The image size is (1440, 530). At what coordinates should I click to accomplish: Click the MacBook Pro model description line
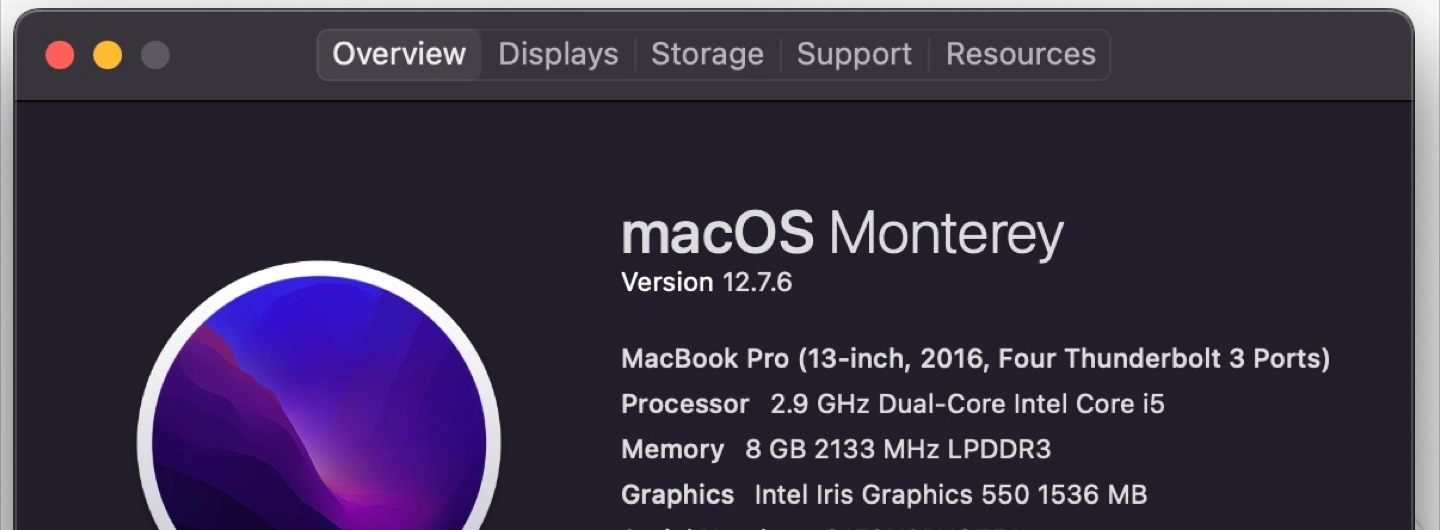click(x=975, y=358)
